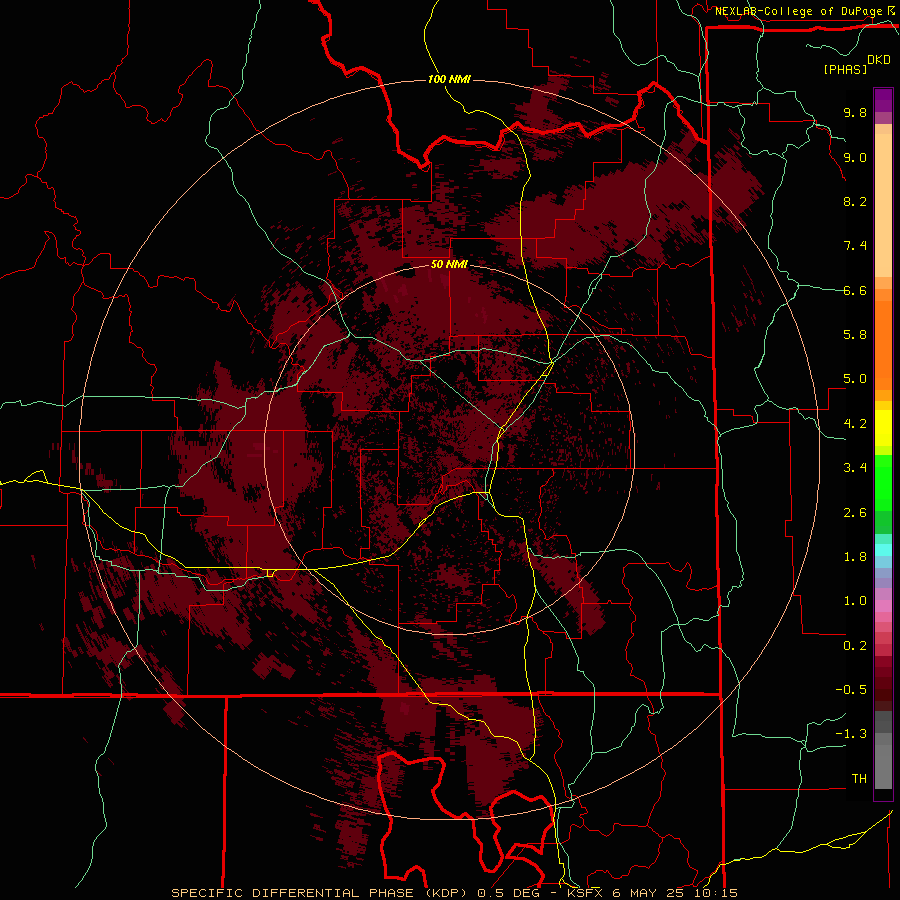Viewport: 900px width, 900px height.
Task: Click the "100 NMI" range ring label
Action: point(449,79)
